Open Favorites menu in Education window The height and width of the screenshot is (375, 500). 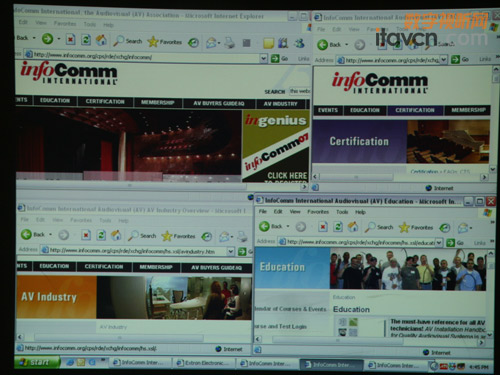click(x=318, y=212)
